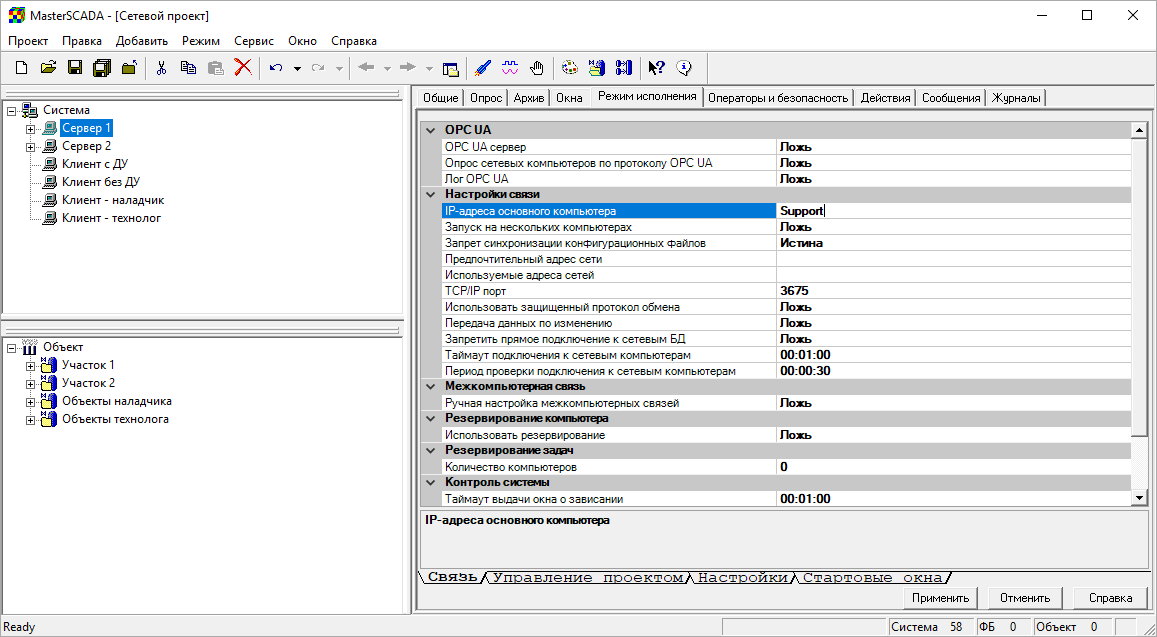Collapse the OPC UA property group
Screen dimensions: 1157x637
pyautogui.click(x=431, y=131)
